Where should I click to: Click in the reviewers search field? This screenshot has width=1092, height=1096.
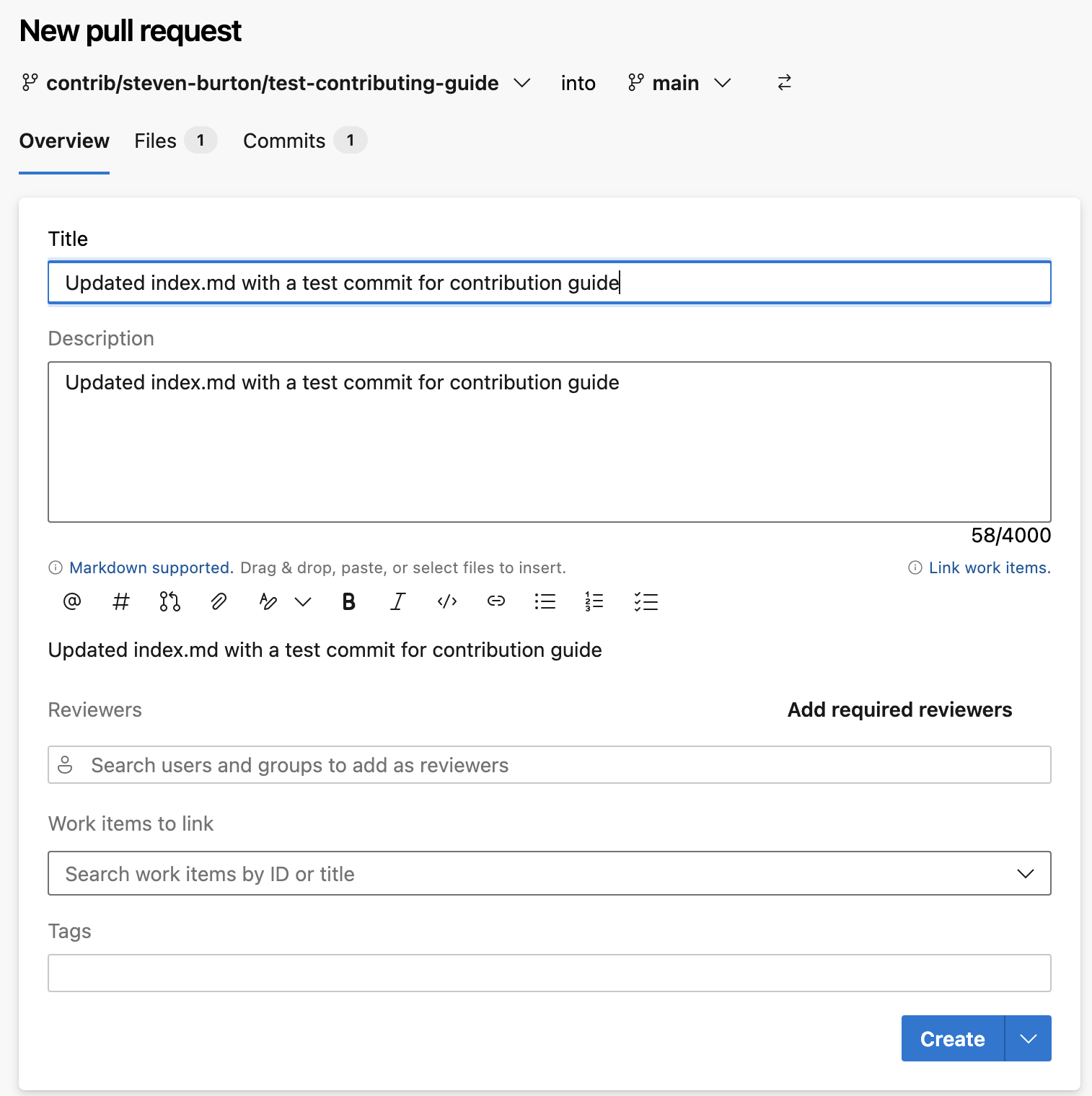(x=549, y=765)
